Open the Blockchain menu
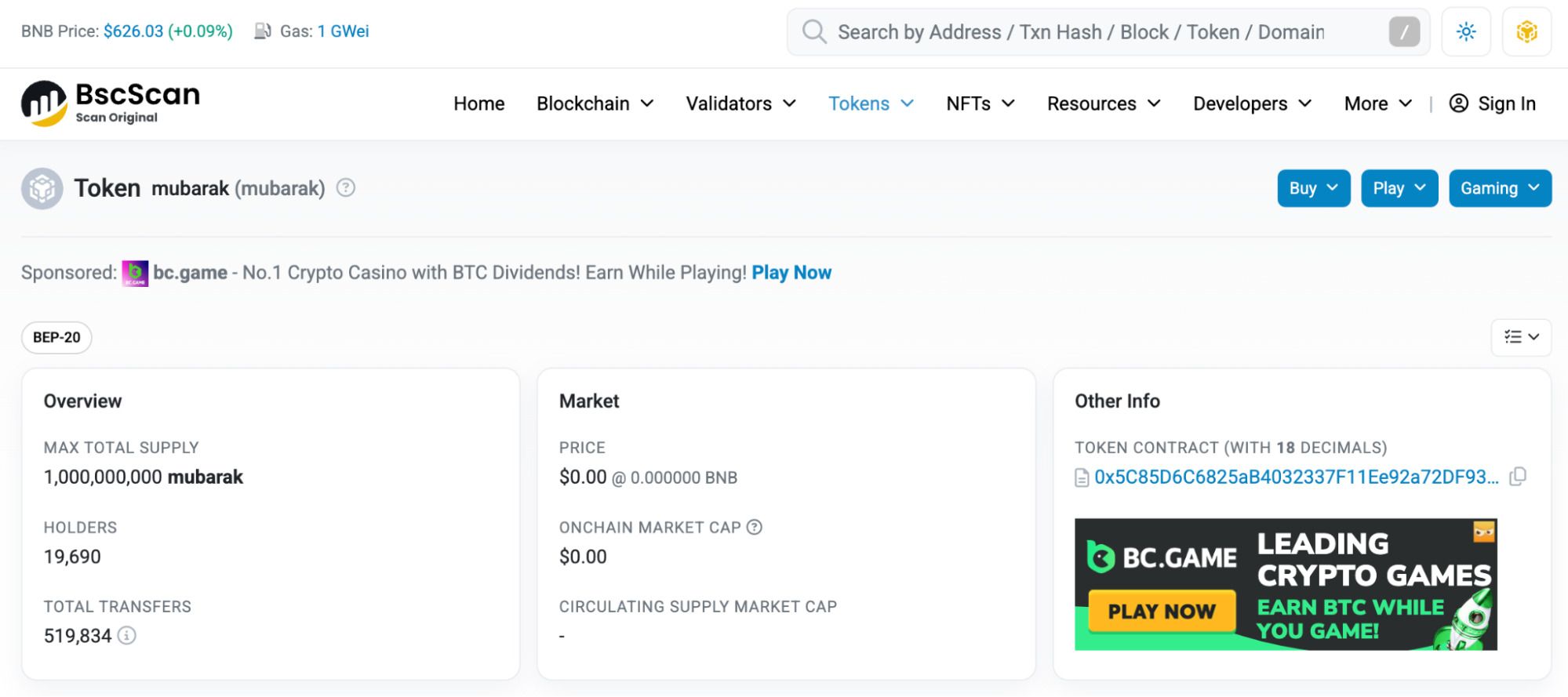The image size is (1568, 697). (x=595, y=103)
